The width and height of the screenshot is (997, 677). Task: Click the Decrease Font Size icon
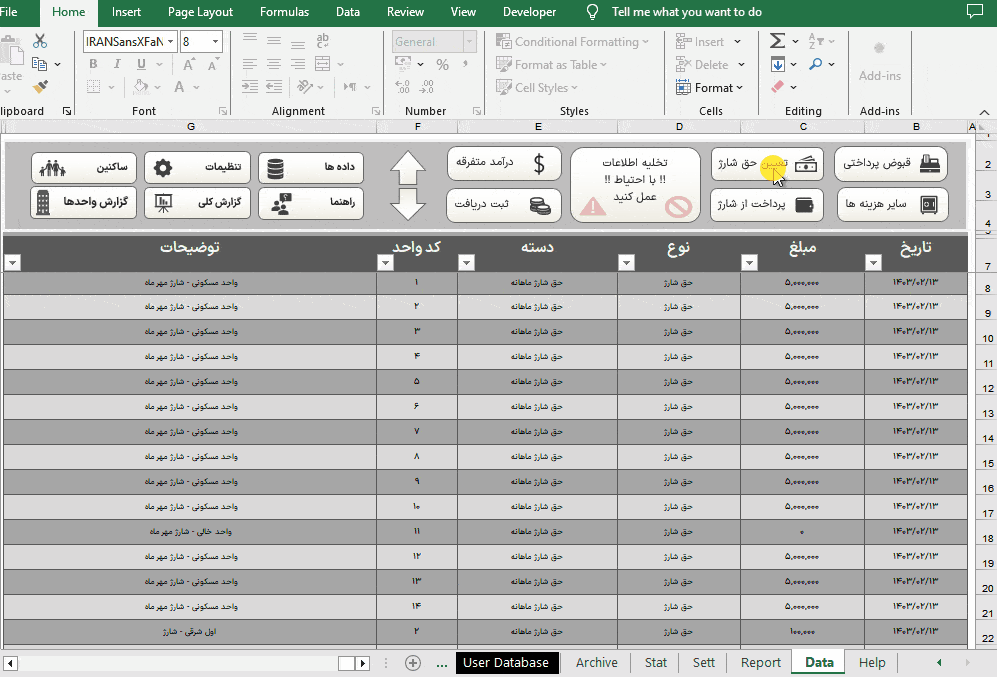coord(213,64)
